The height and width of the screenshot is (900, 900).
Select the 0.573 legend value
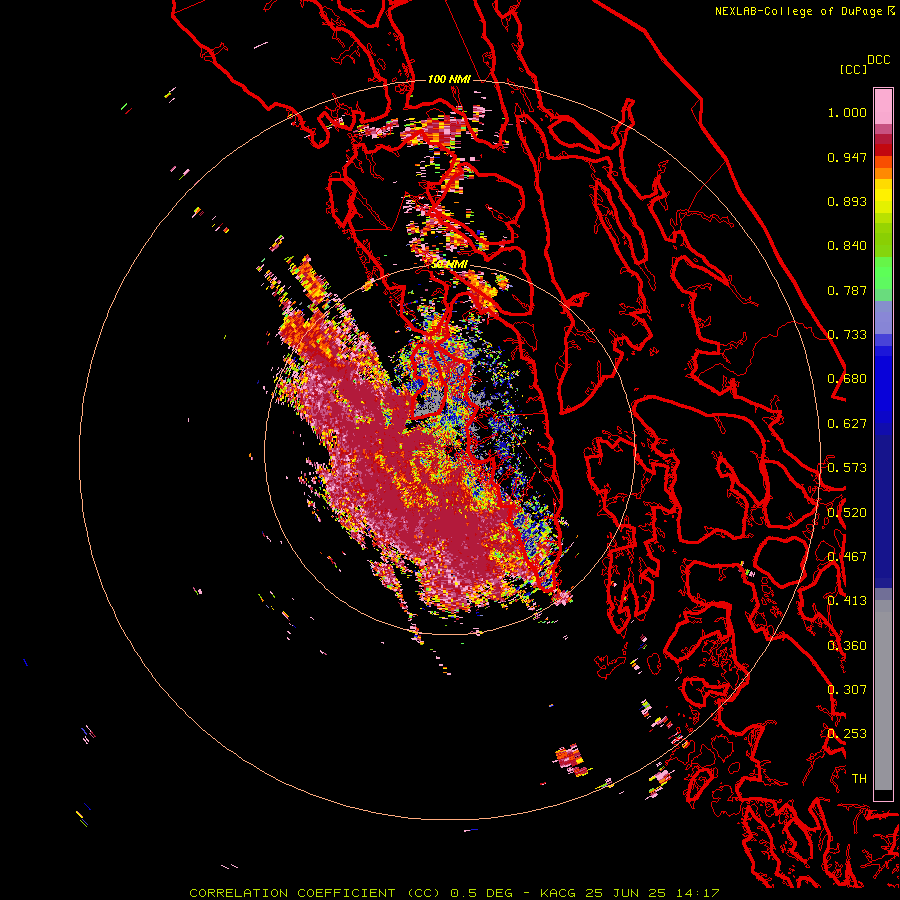click(847, 468)
